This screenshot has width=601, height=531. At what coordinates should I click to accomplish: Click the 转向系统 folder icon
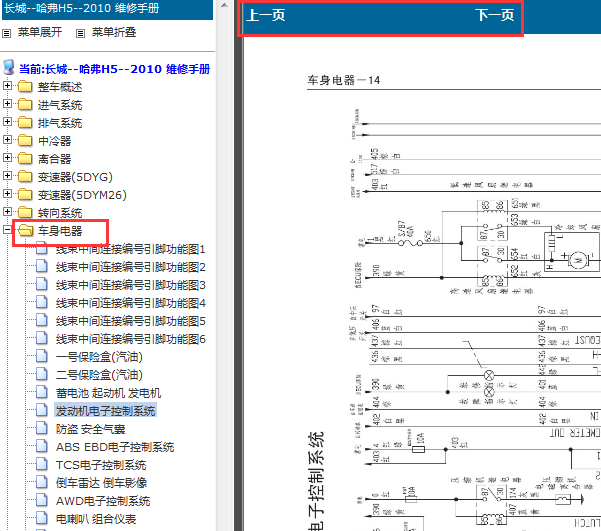coord(25,212)
